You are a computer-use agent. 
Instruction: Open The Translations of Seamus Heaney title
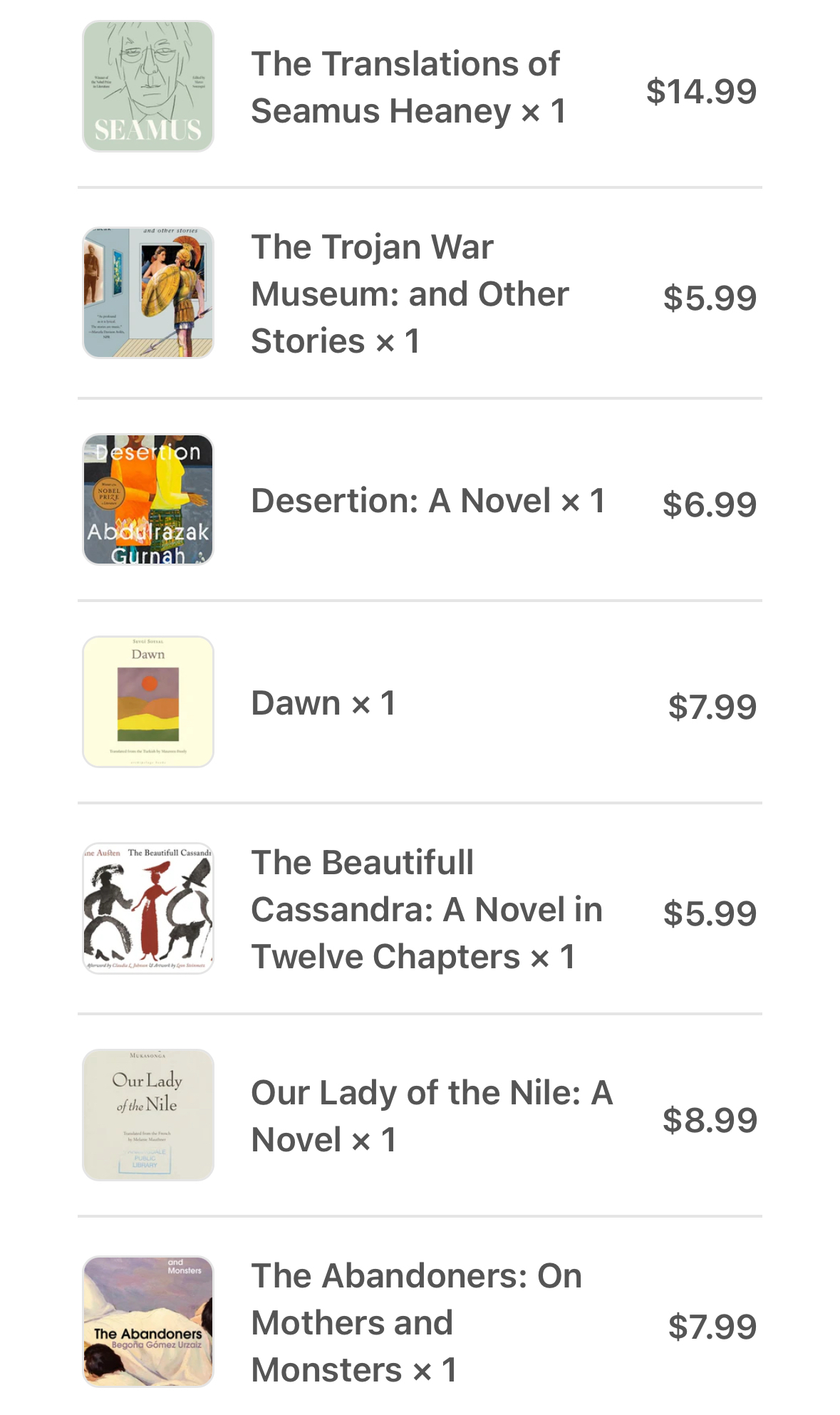click(x=408, y=88)
